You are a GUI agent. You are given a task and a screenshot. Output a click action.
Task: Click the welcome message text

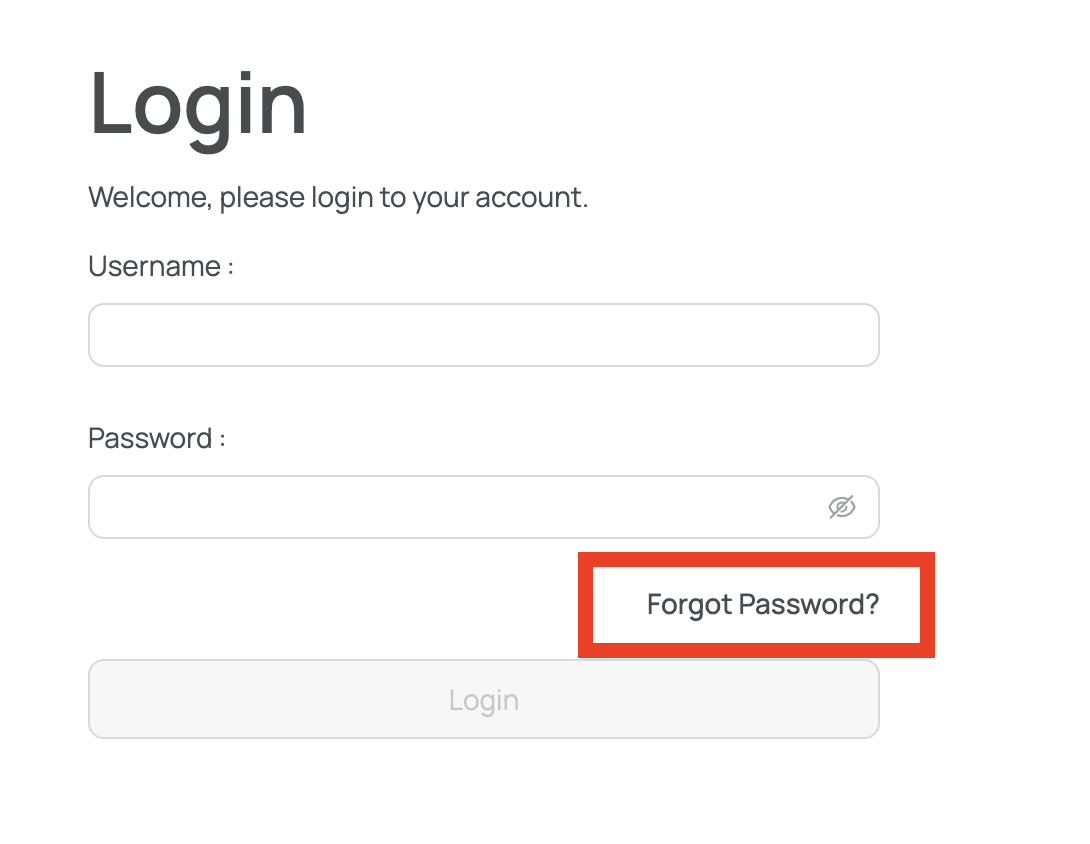click(x=338, y=197)
